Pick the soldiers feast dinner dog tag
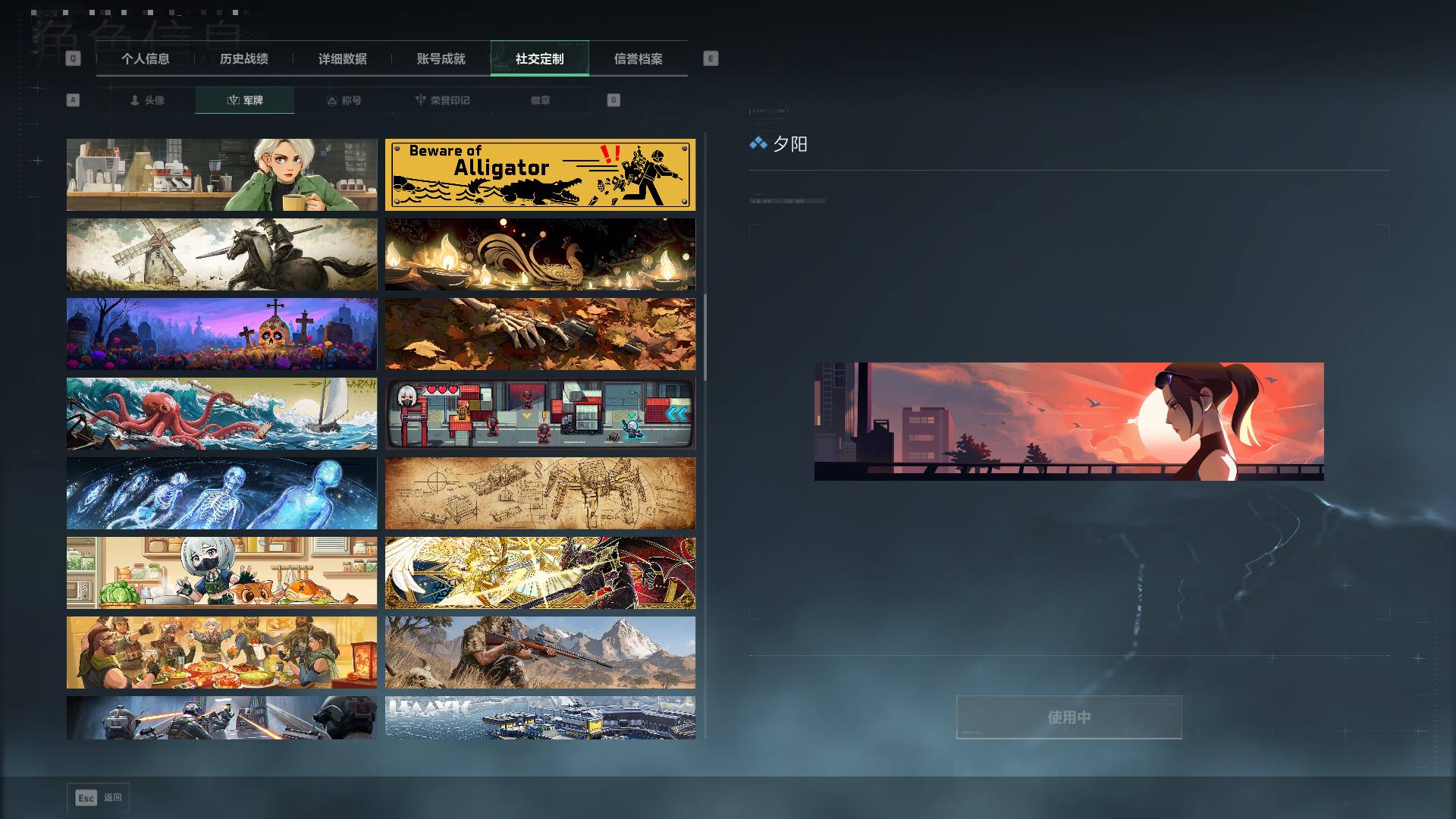Screen dimensions: 1456x819 (x=221, y=652)
